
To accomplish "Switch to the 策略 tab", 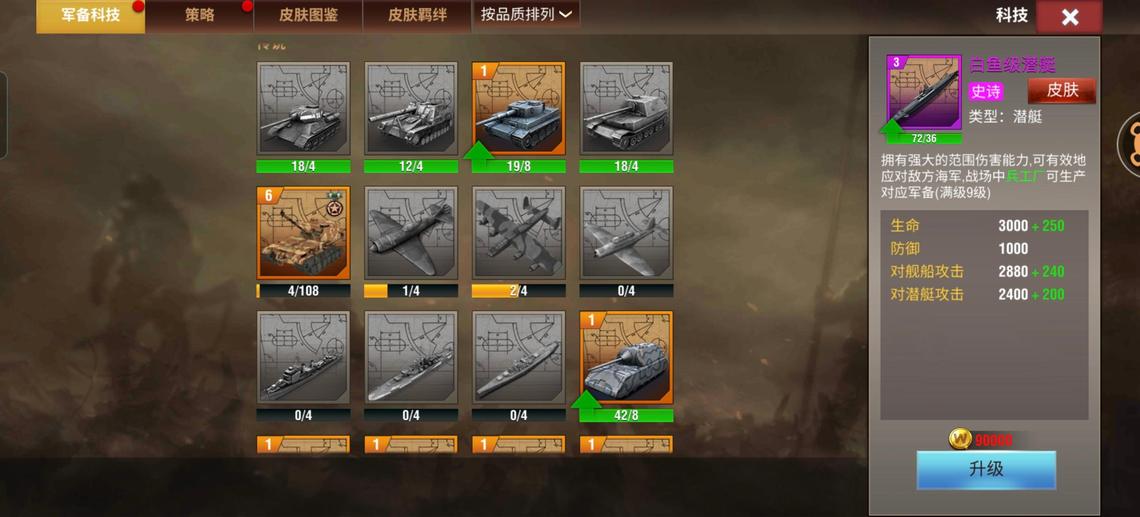I will click(x=199, y=15).
